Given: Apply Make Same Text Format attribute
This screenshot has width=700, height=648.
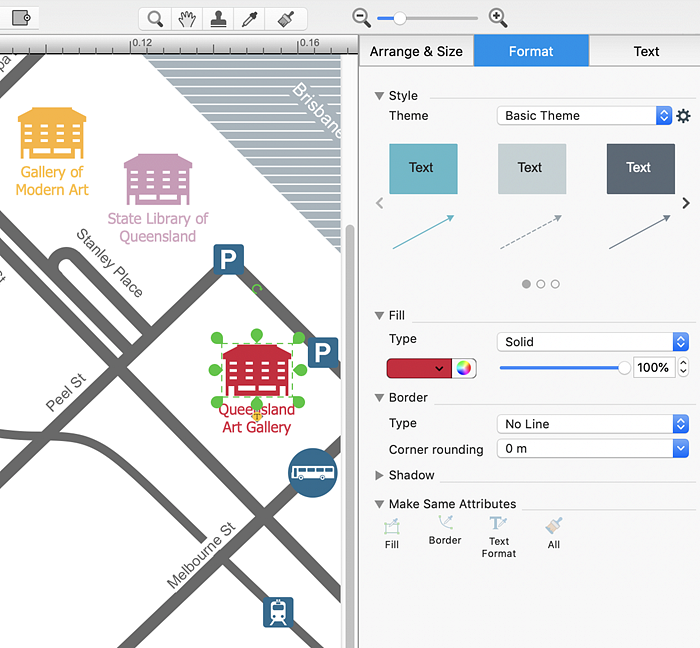Looking at the screenshot, I should click(499, 537).
